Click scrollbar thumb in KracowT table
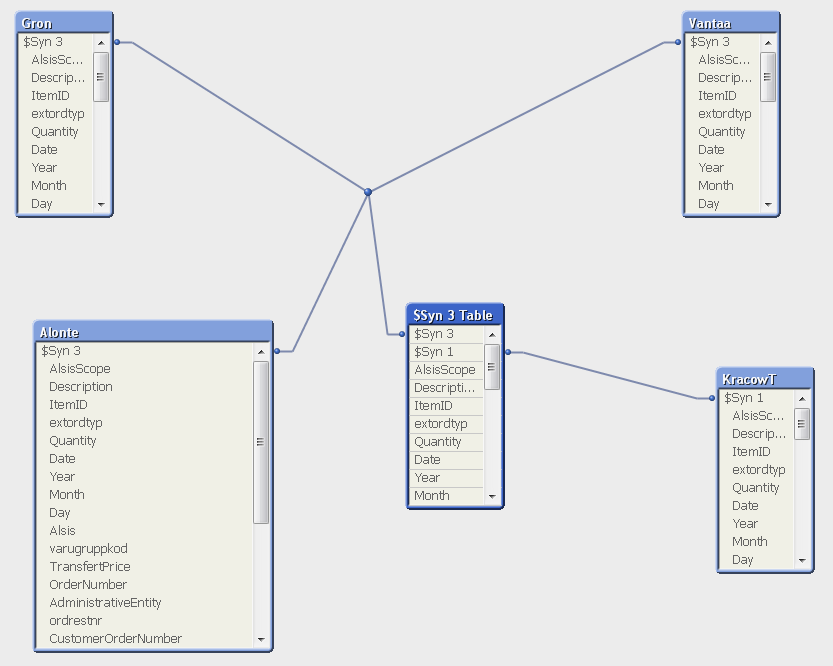 tap(802, 424)
